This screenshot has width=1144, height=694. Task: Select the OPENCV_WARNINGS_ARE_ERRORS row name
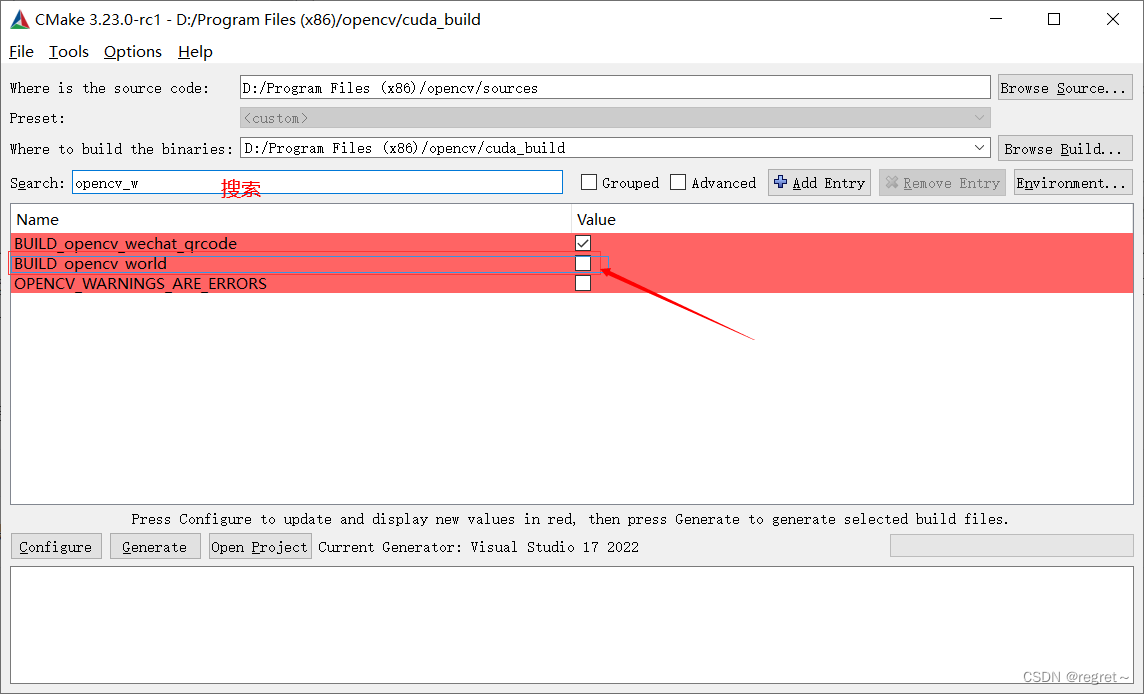[141, 283]
